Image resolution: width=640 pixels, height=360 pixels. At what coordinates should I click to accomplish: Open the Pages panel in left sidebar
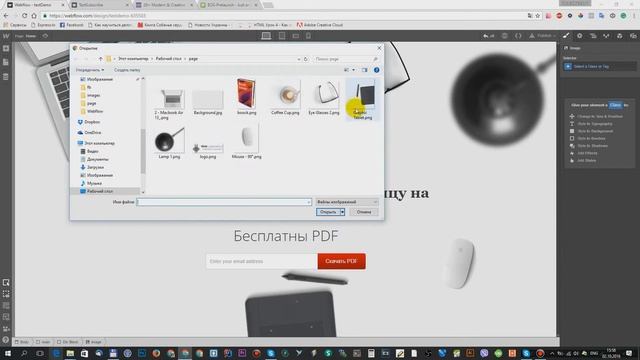tap(6, 62)
